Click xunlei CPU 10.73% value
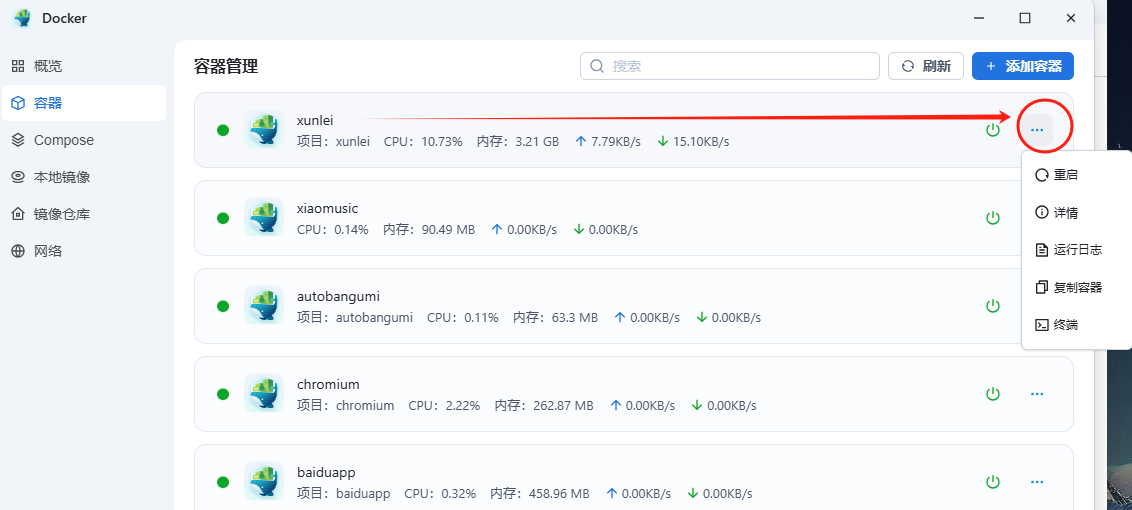The image size is (1132, 510). (442, 142)
